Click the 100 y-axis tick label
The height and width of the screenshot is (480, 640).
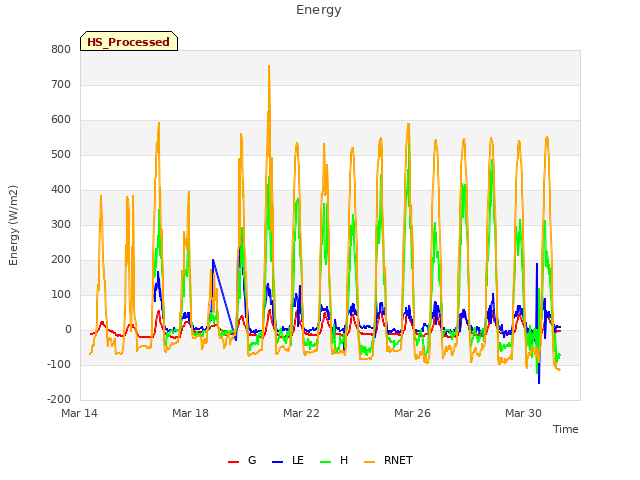pos(61,295)
